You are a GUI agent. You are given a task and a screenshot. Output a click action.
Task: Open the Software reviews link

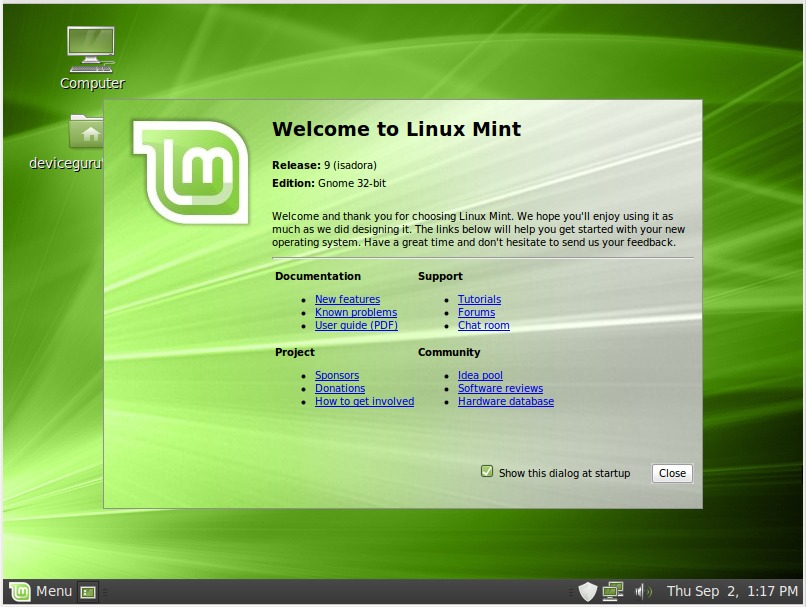click(501, 389)
